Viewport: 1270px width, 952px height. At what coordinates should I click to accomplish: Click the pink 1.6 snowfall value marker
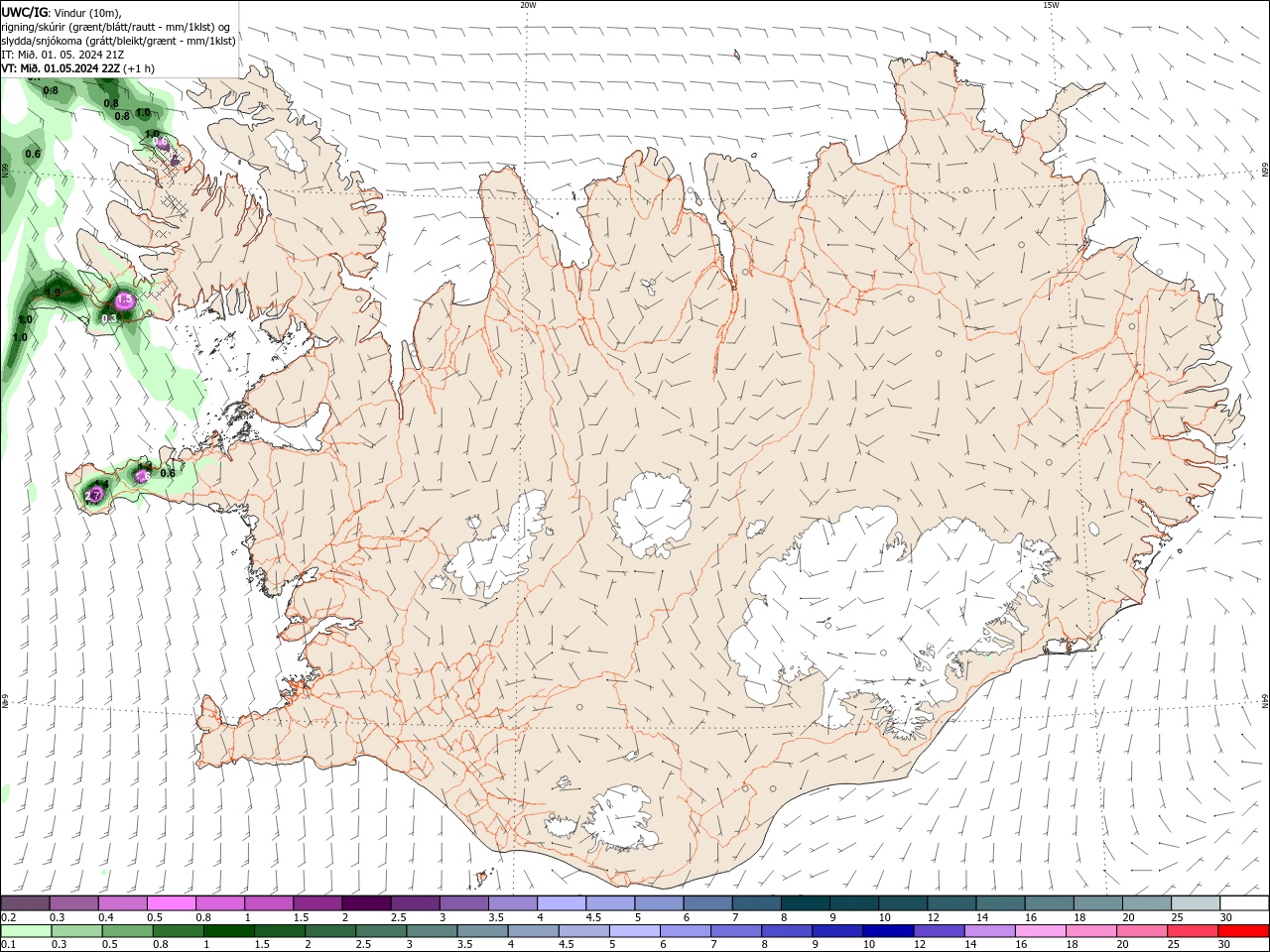click(x=144, y=476)
